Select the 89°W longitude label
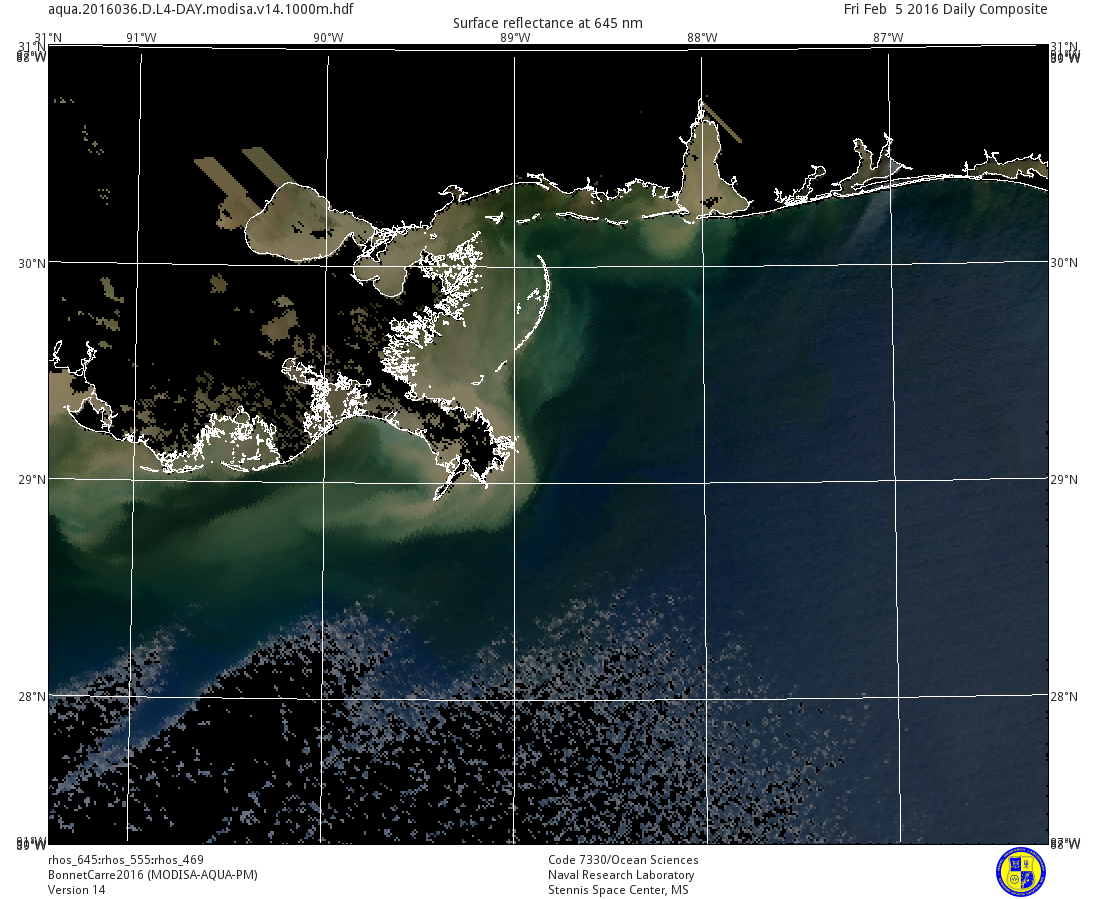The height and width of the screenshot is (899, 1096). [x=514, y=38]
